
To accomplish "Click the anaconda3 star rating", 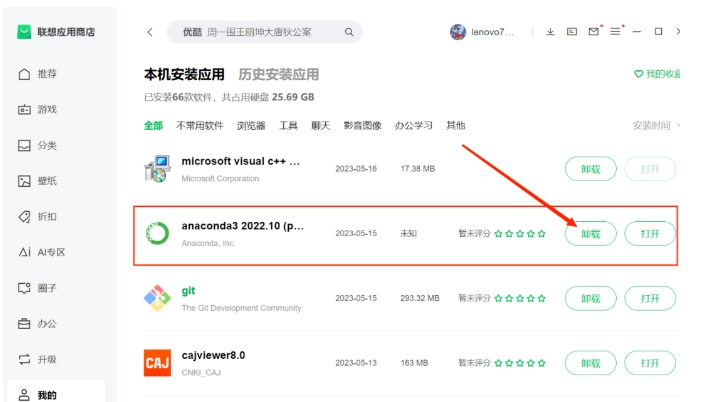I will pyautogui.click(x=520, y=234).
